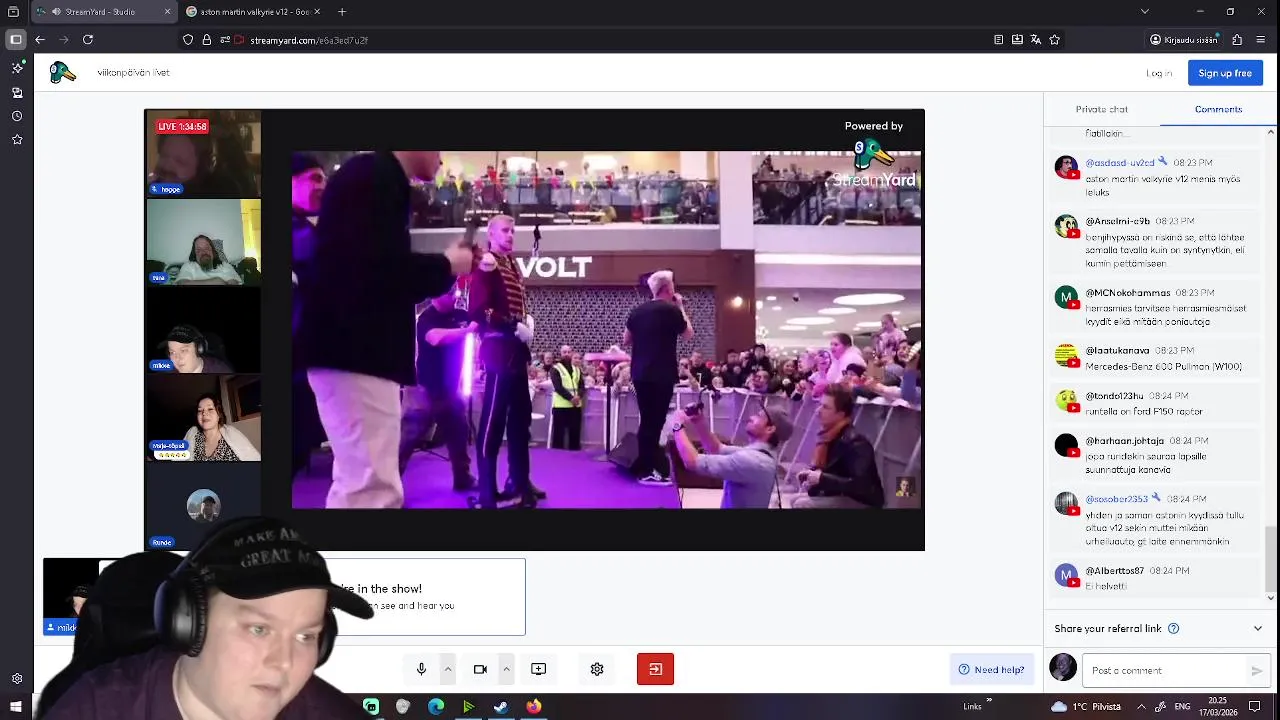Click the @sosober2353 commenter name
1280x720 pixels.
(1117, 499)
